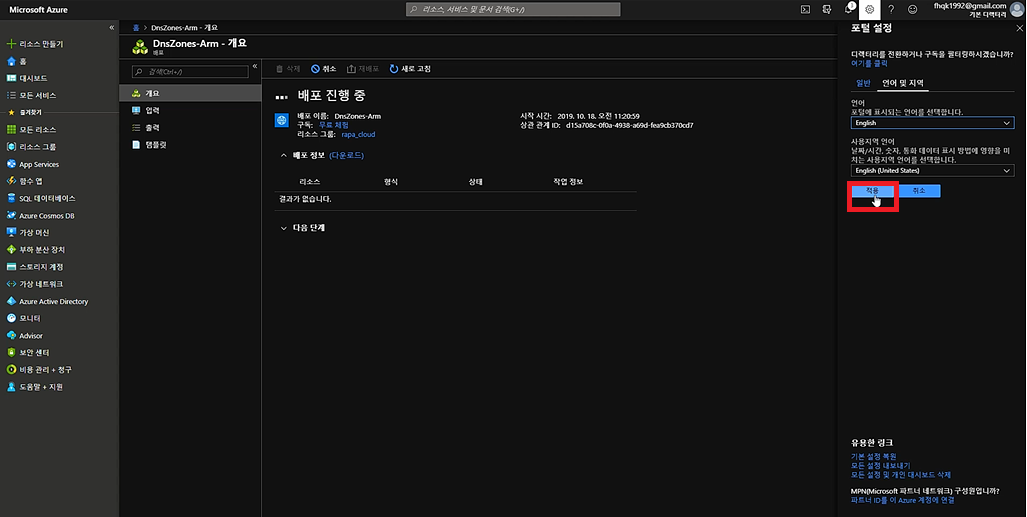Viewport: 1027px width, 517px height.
Task: Click 새로 고침 to refresh deployment
Action: tap(410, 69)
